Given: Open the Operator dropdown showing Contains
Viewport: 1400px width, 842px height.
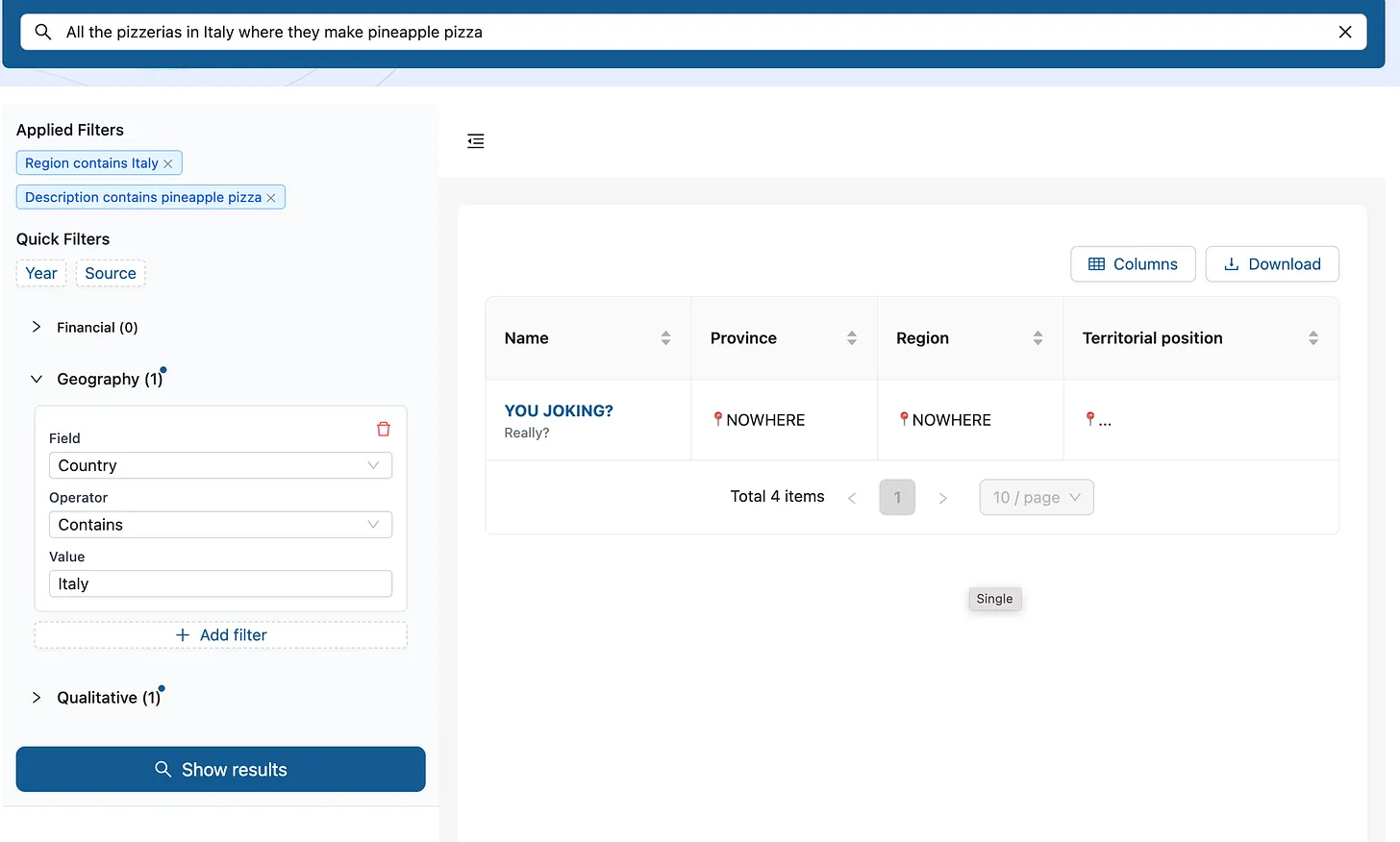Looking at the screenshot, I should click(220, 525).
